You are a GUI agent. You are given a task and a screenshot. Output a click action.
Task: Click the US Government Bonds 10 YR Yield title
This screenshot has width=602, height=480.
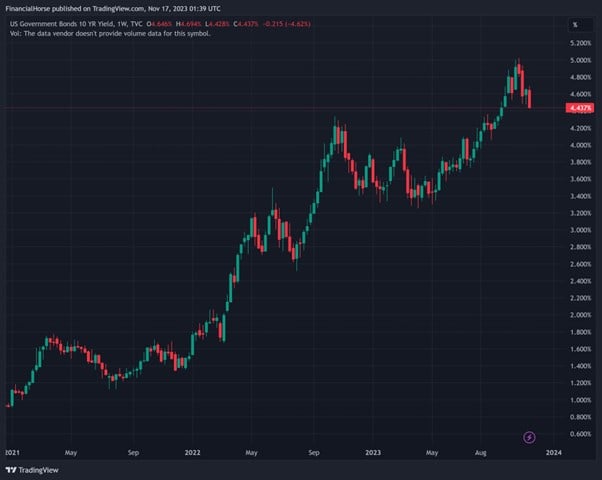click(x=76, y=24)
